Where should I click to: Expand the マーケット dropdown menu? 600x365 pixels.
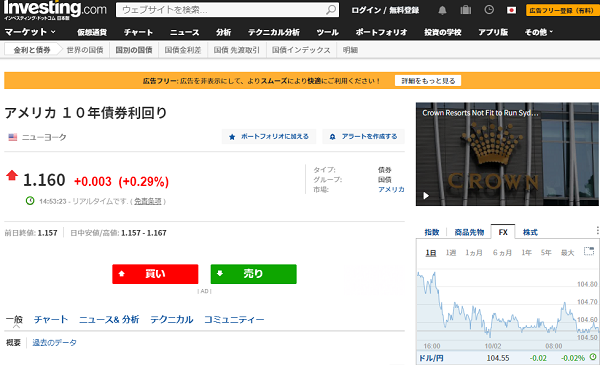30,32
